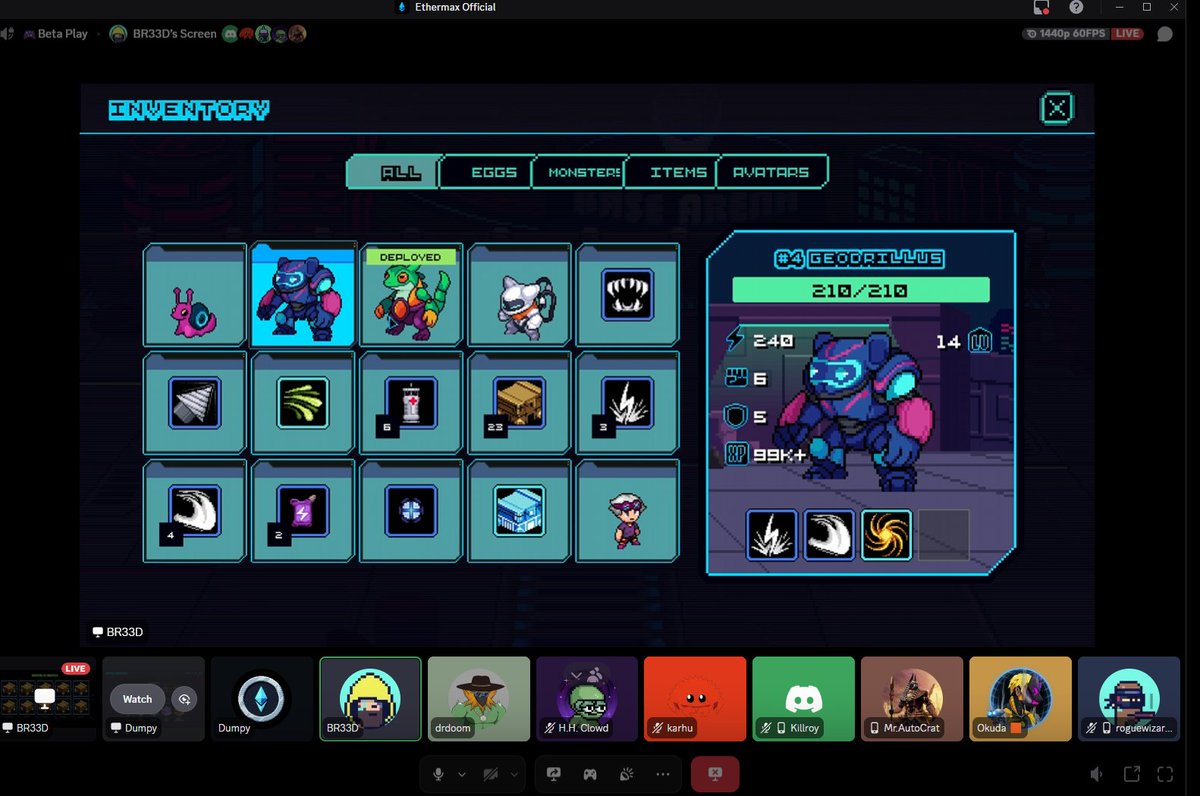Select Mr.AutoCrat's participant tile
The image size is (1200, 796).
911,698
